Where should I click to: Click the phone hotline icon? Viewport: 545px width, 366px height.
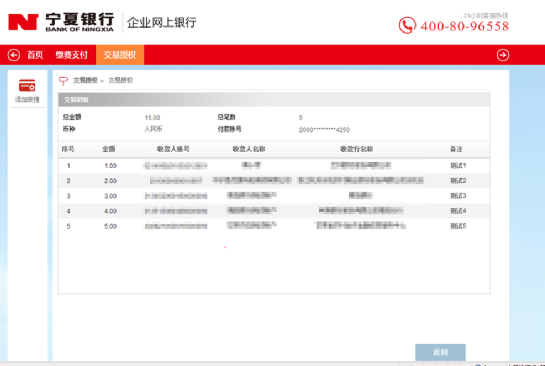407,25
